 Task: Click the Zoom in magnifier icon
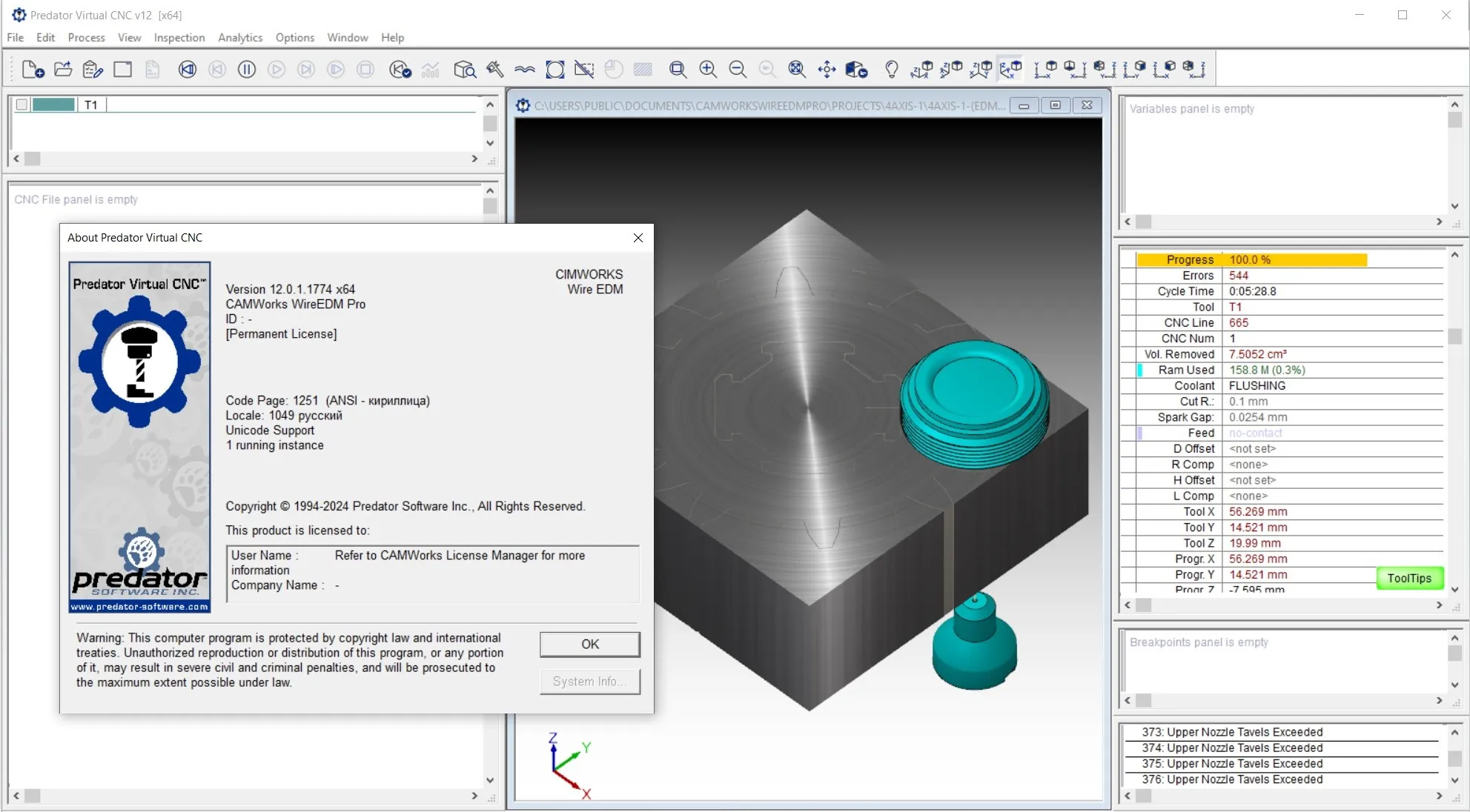click(708, 70)
